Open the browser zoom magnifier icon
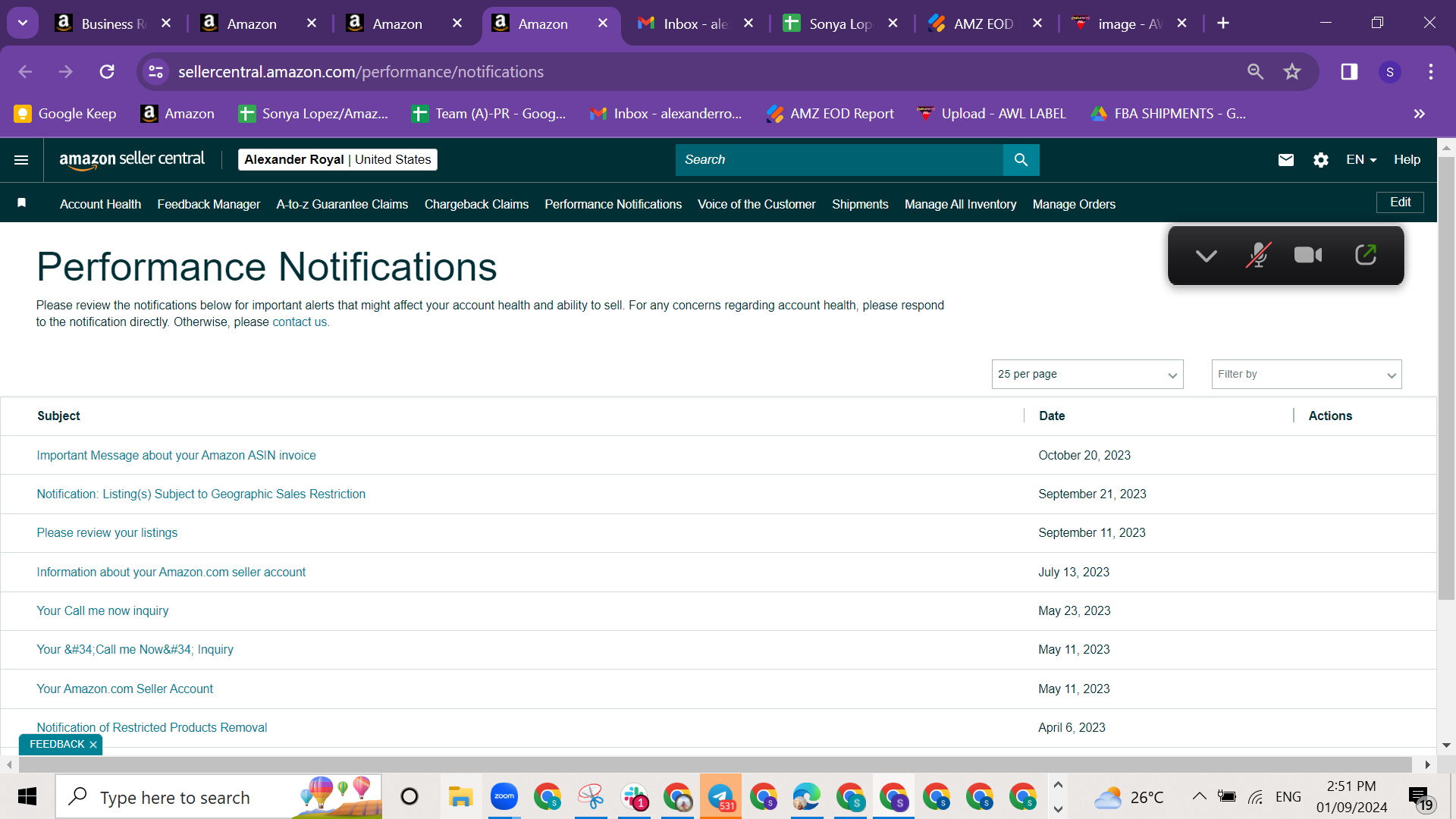The width and height of the screenshot is (1456, 819). click(x=1256, y=72)
